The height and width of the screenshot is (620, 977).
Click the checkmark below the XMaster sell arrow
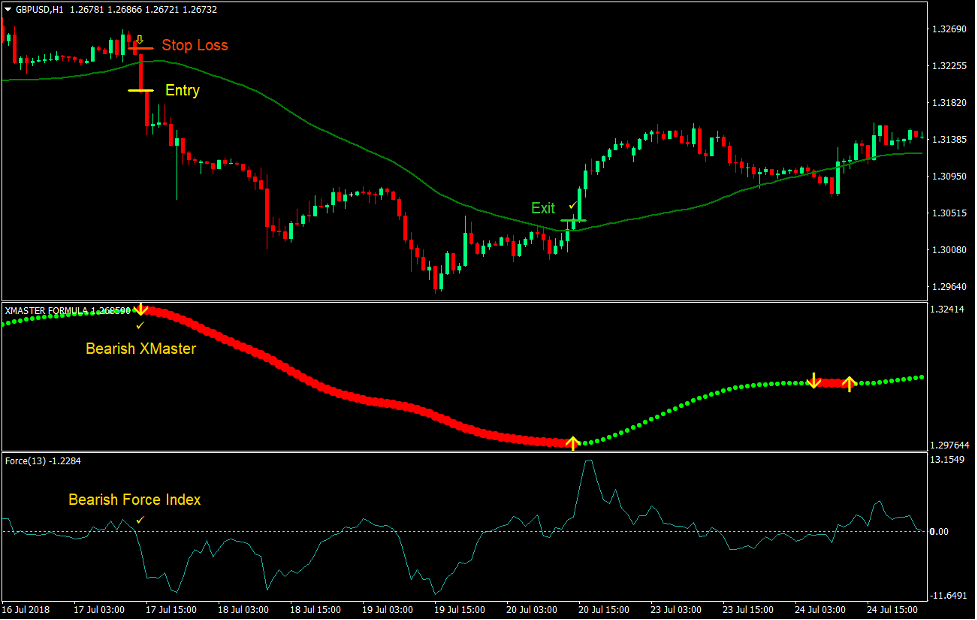coord(141,325)
